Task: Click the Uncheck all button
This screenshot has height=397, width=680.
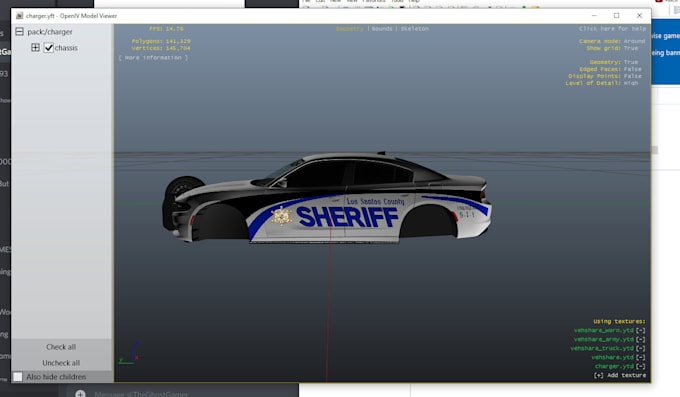Action: (x=61, y=362)
